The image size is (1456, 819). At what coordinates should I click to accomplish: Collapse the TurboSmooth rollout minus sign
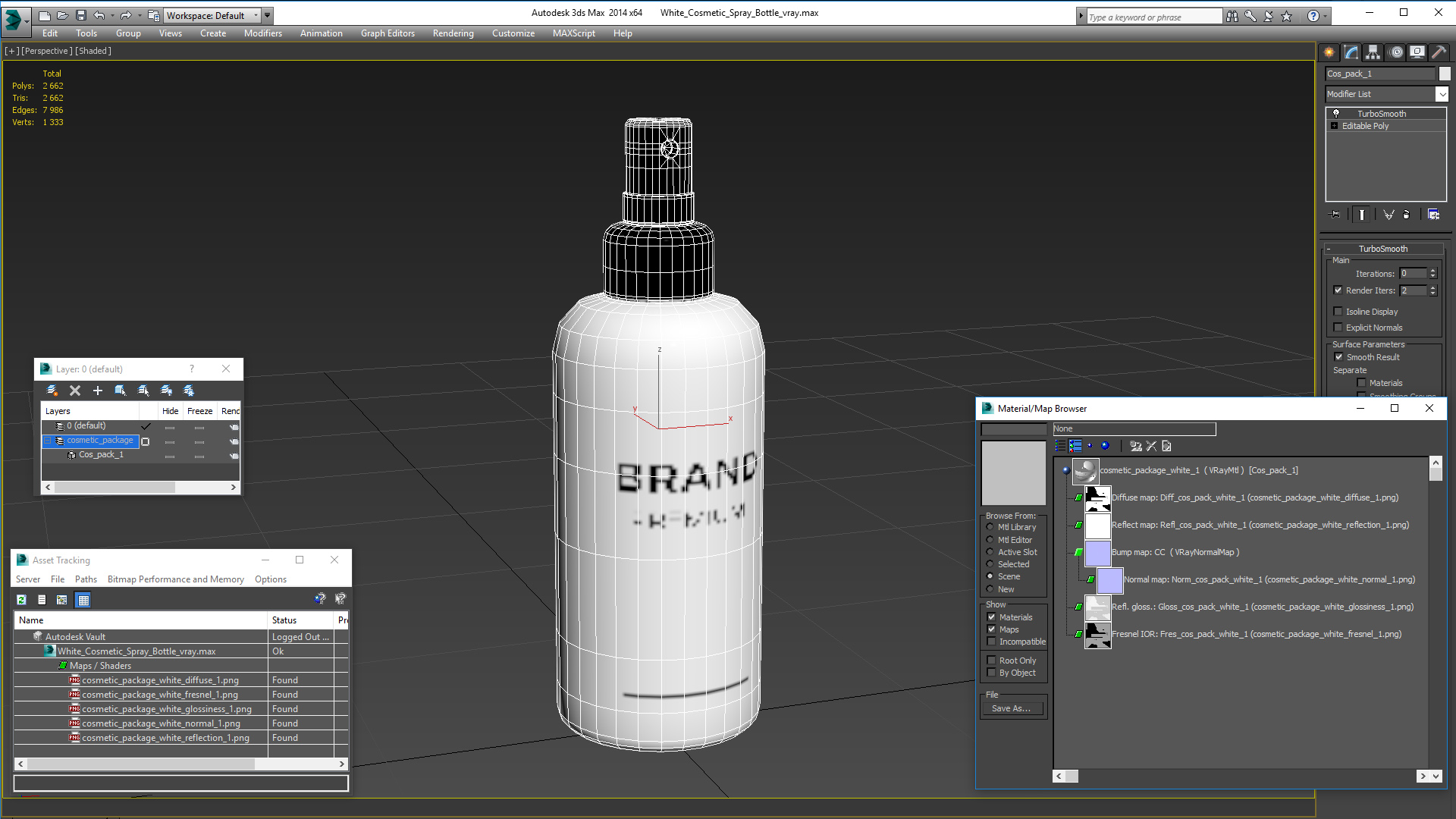1329,249
